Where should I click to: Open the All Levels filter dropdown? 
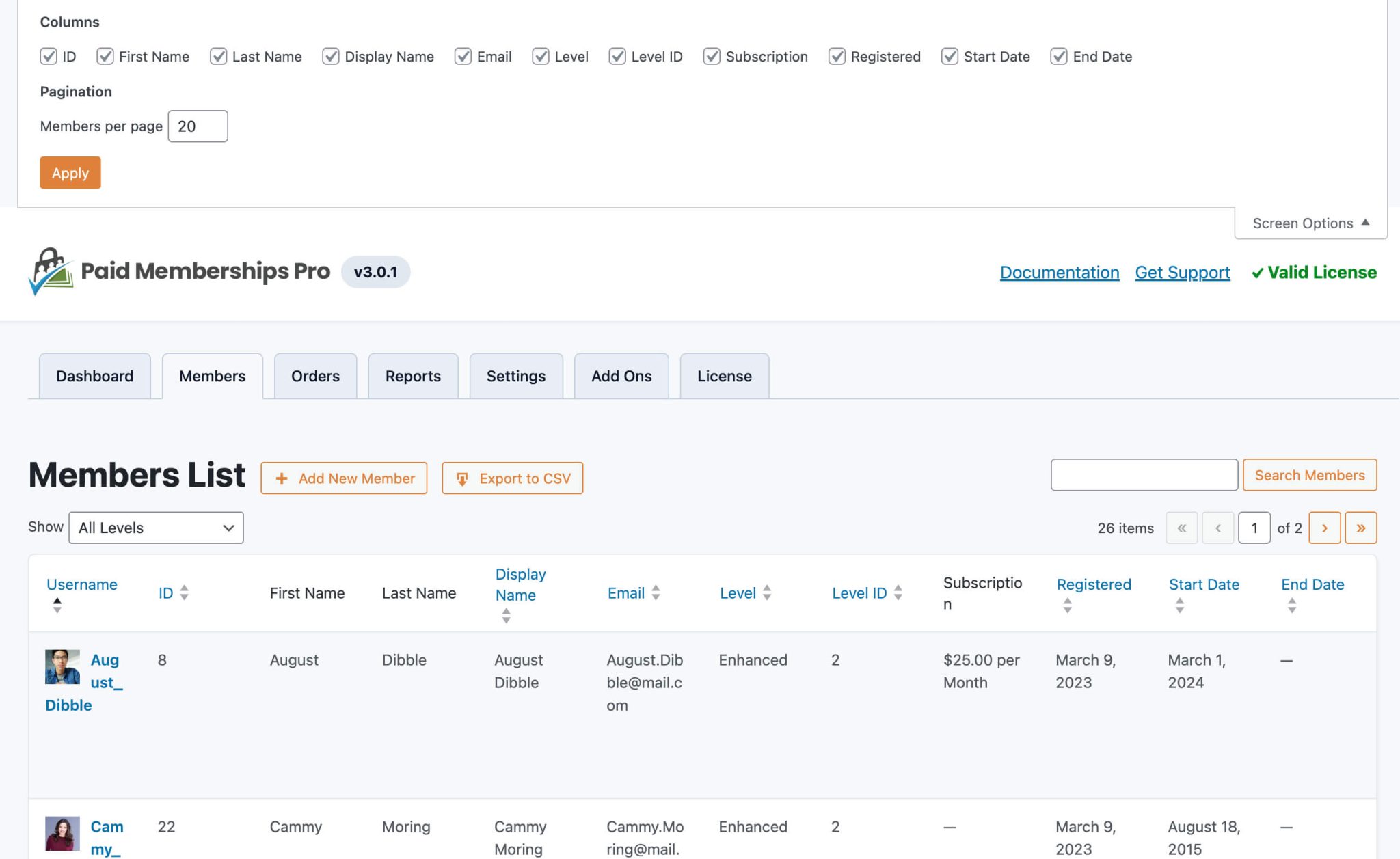156,527
